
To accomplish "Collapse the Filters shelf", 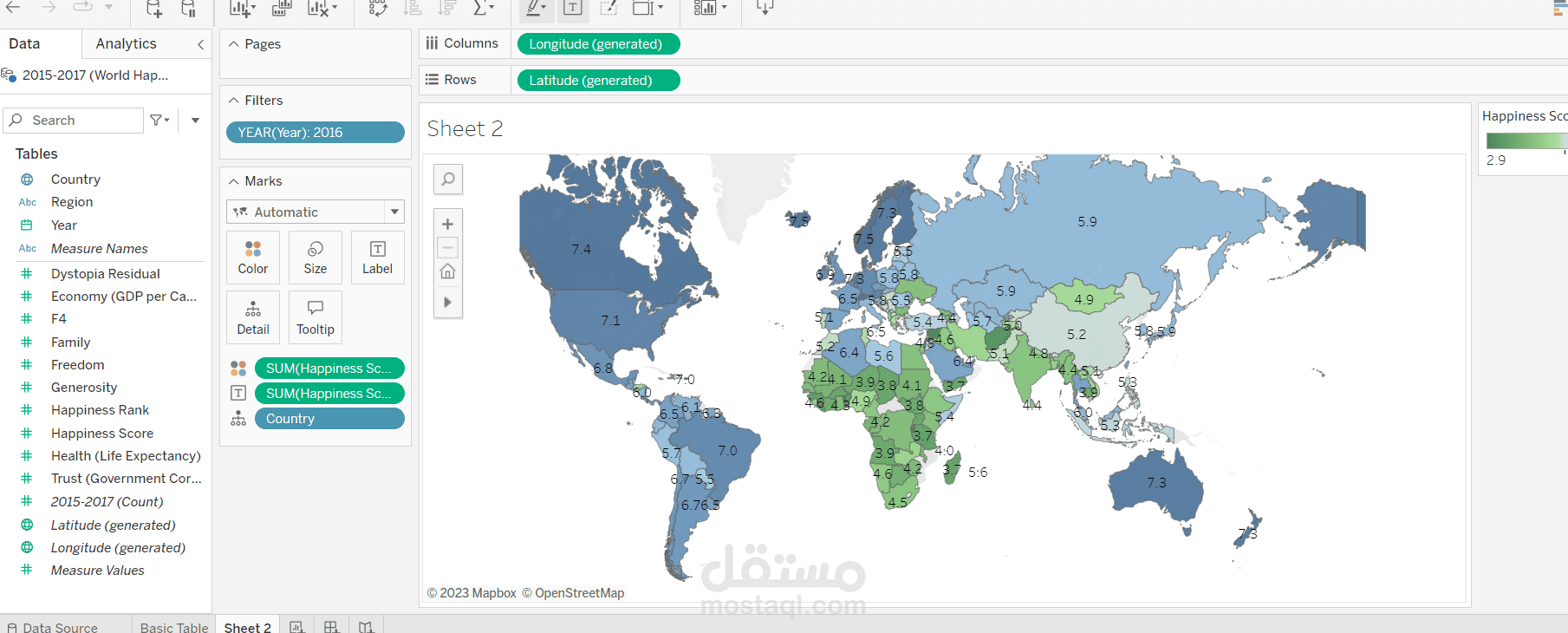I will pyautogui.click(x=234, y=101).
